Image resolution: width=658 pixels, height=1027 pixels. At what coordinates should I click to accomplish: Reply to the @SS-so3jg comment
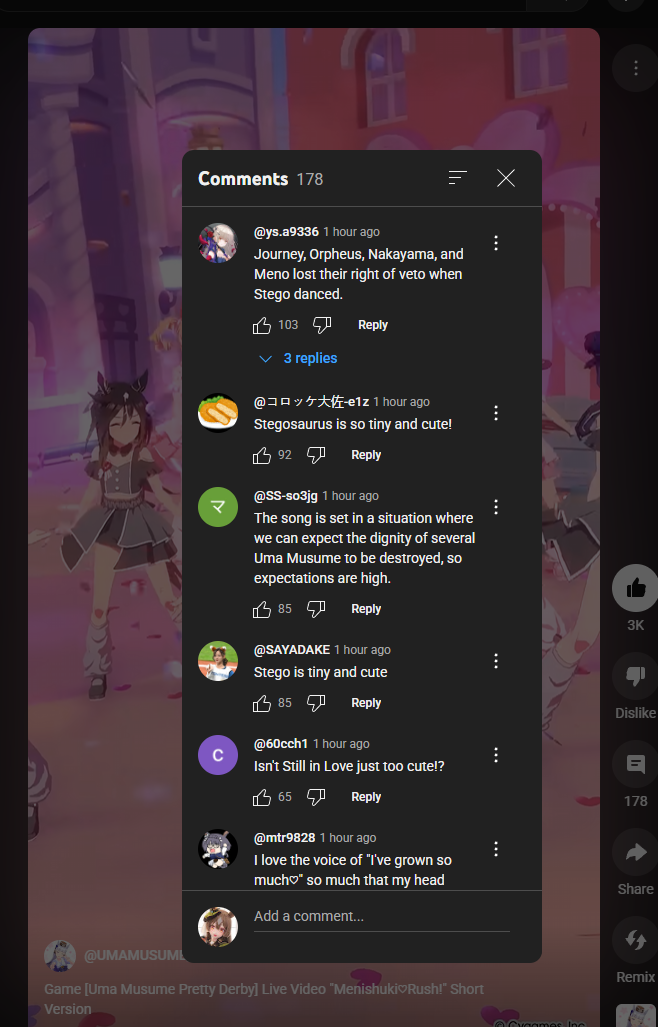(366, 609)
